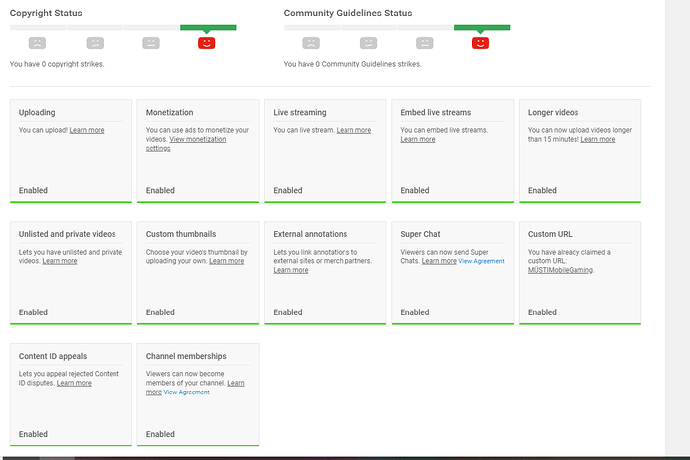
Task: Click View Agreement in Channel memberships card
Action: tap(187, 392)
